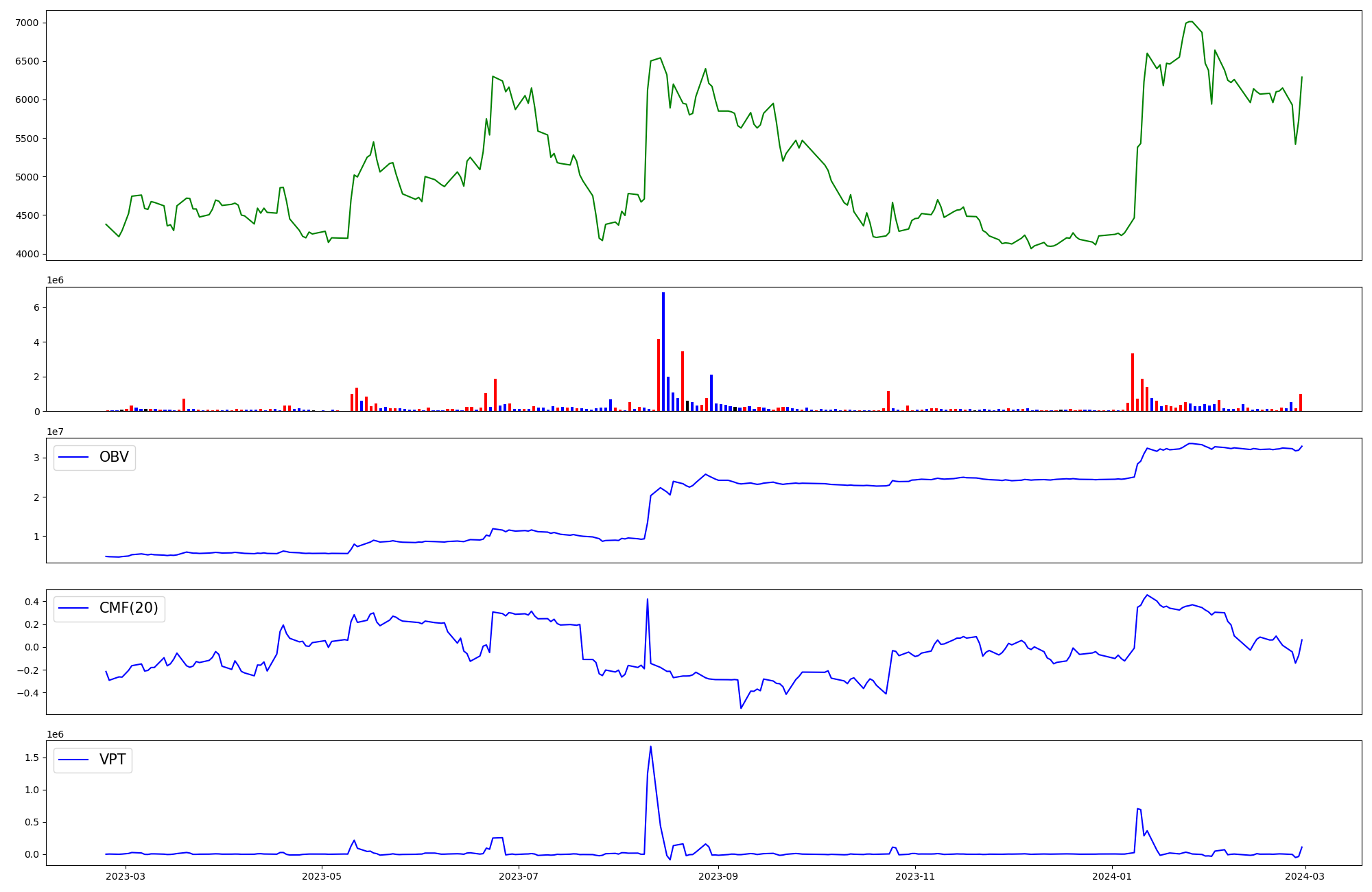This screenshot has width=1372, height=892.
Task: Select the 2024-03 date tick label
Action: tap(1305, 876)
